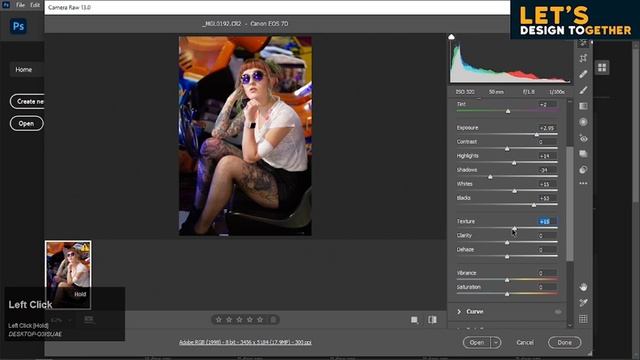Click the Vibrance slider handle
The width and height of the screenshot is (640, 360).
click(507, 280)
